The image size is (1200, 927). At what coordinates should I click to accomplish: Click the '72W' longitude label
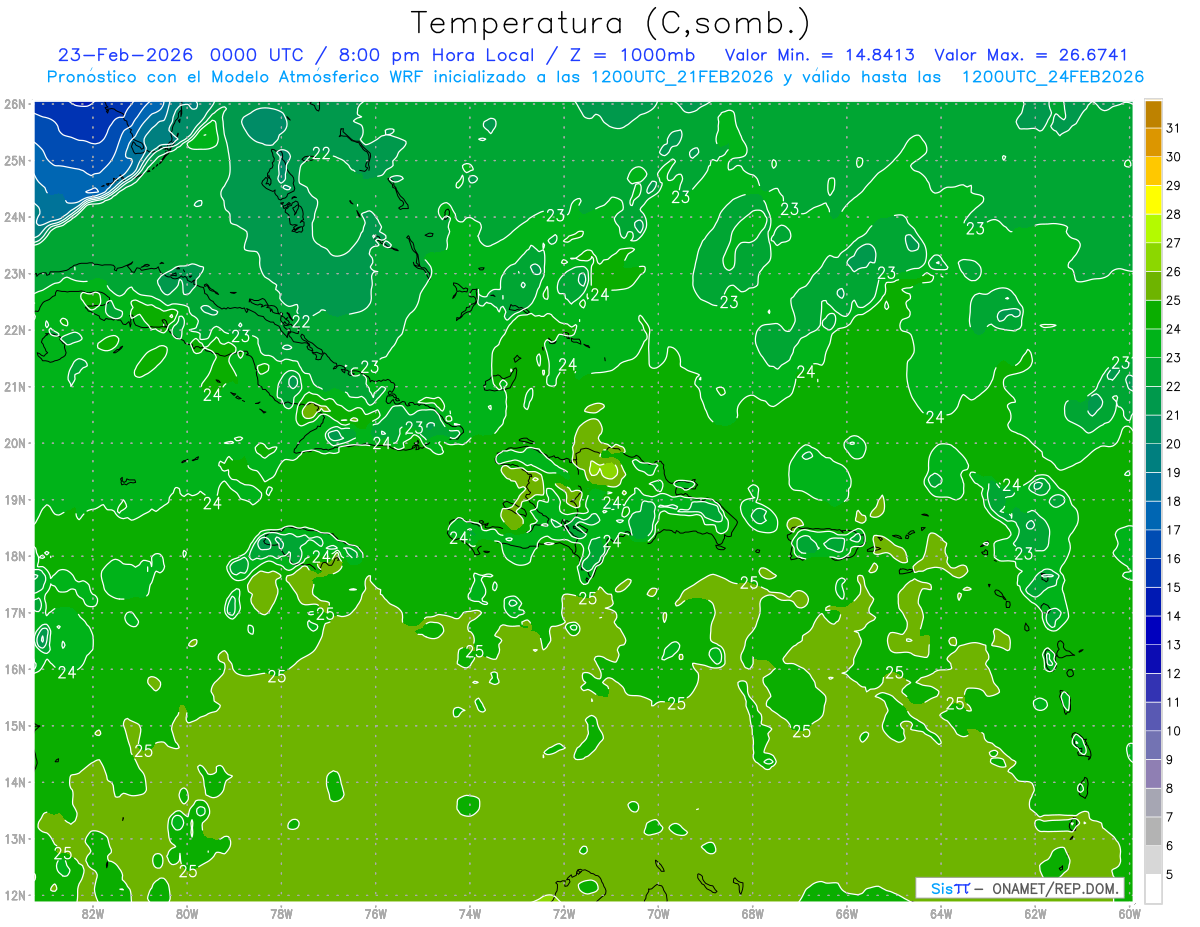coord(564,913)
